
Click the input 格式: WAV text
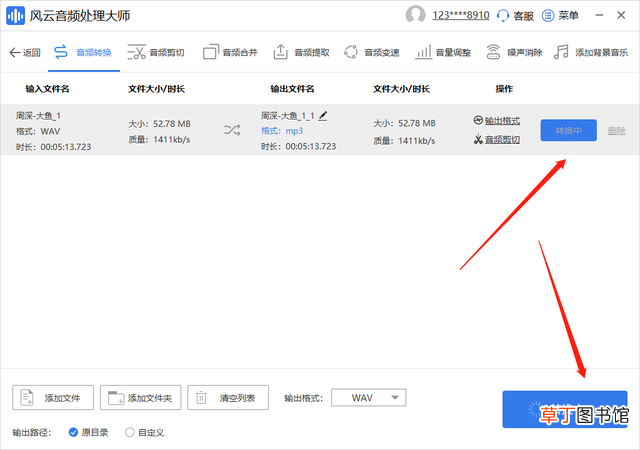pos(38,131)
